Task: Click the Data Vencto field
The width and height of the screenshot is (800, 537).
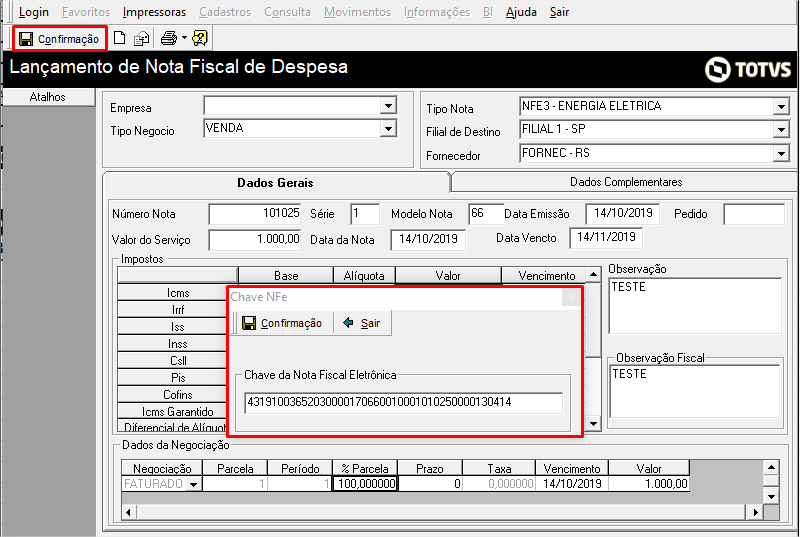Action: click(x=606, y=238)
